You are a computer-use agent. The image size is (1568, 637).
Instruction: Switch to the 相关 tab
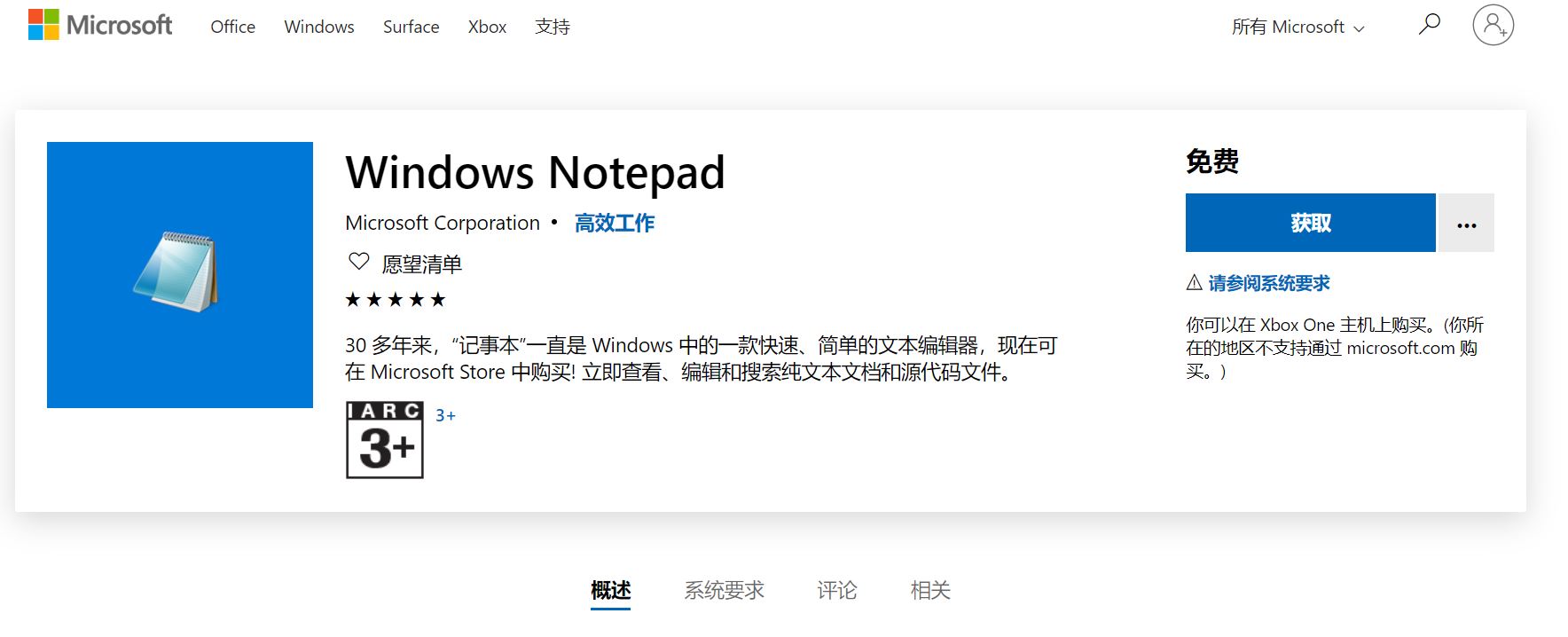click(x=929, y=591)
